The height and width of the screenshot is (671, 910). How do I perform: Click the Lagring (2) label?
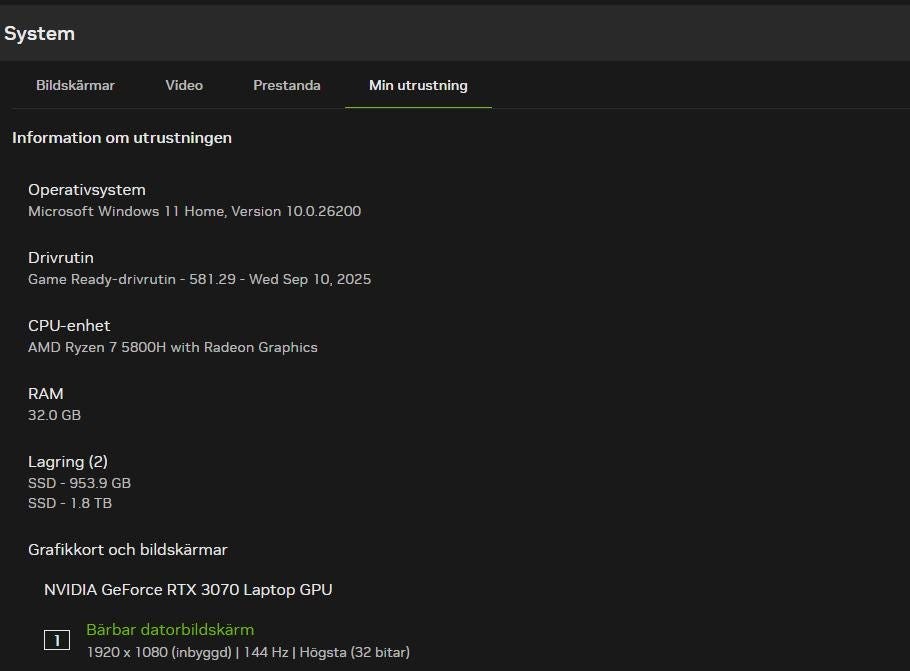point(68,462)
